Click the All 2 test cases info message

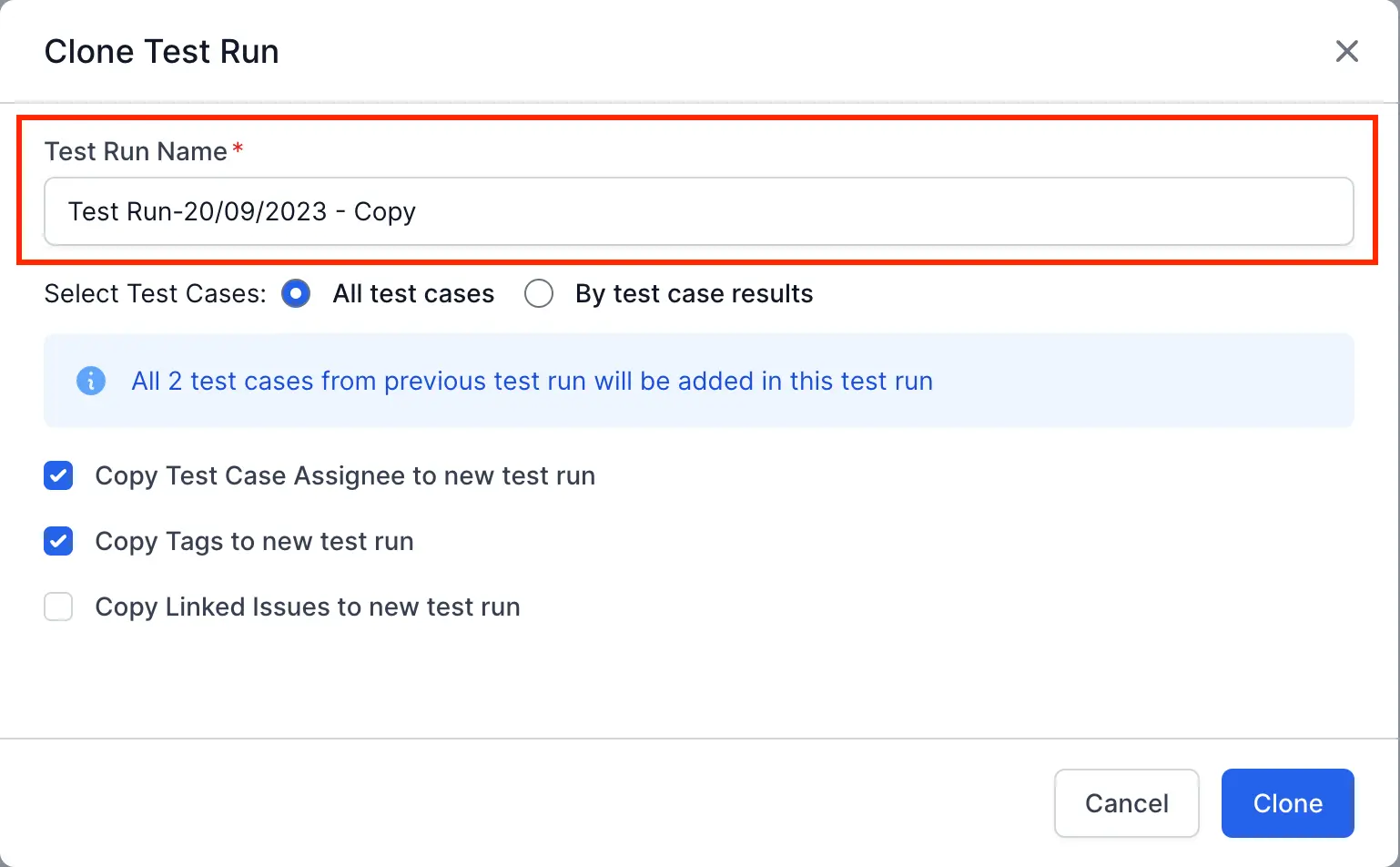[532, 381]
